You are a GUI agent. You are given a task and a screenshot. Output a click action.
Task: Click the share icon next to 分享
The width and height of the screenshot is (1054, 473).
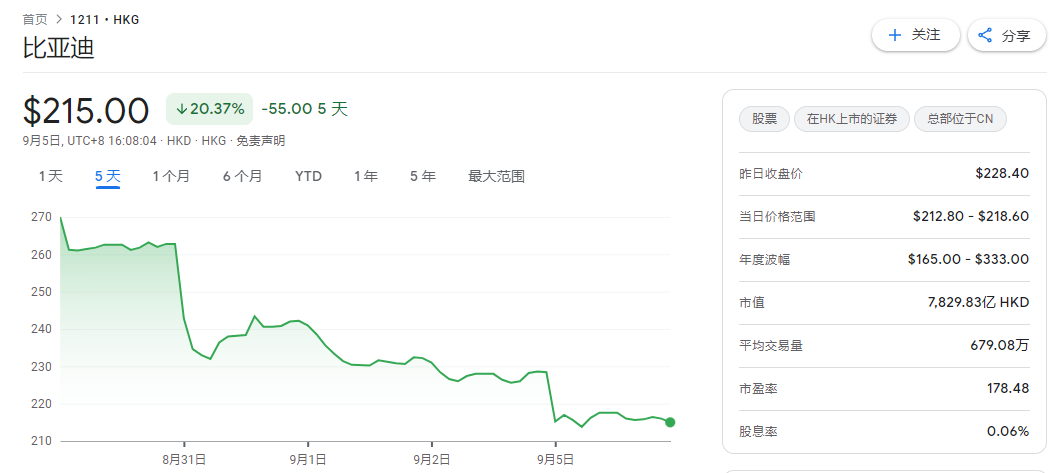click(x=985, y=36)
